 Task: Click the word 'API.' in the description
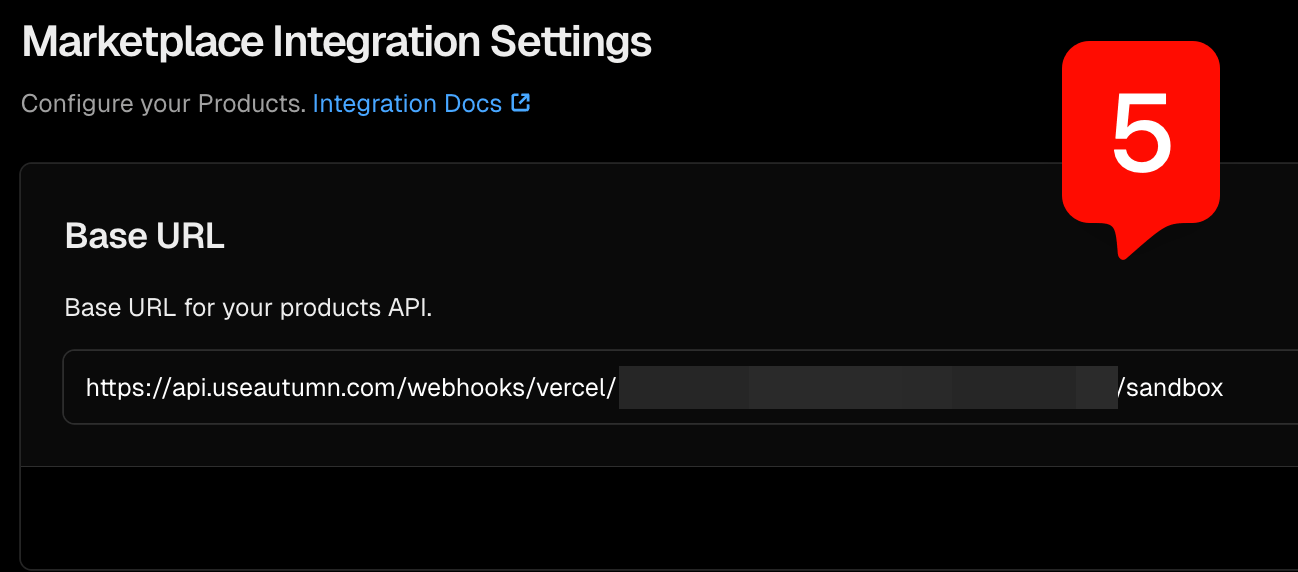pos(410,307)
